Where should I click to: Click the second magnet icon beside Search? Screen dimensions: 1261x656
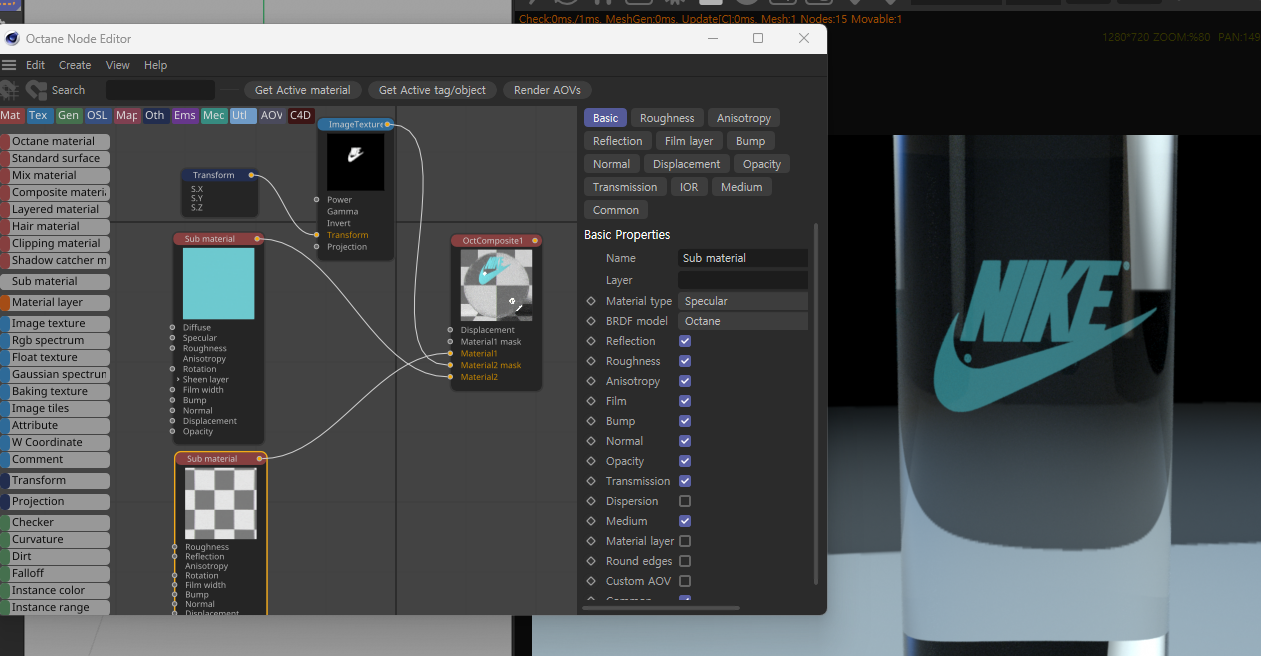click(37, 90)
